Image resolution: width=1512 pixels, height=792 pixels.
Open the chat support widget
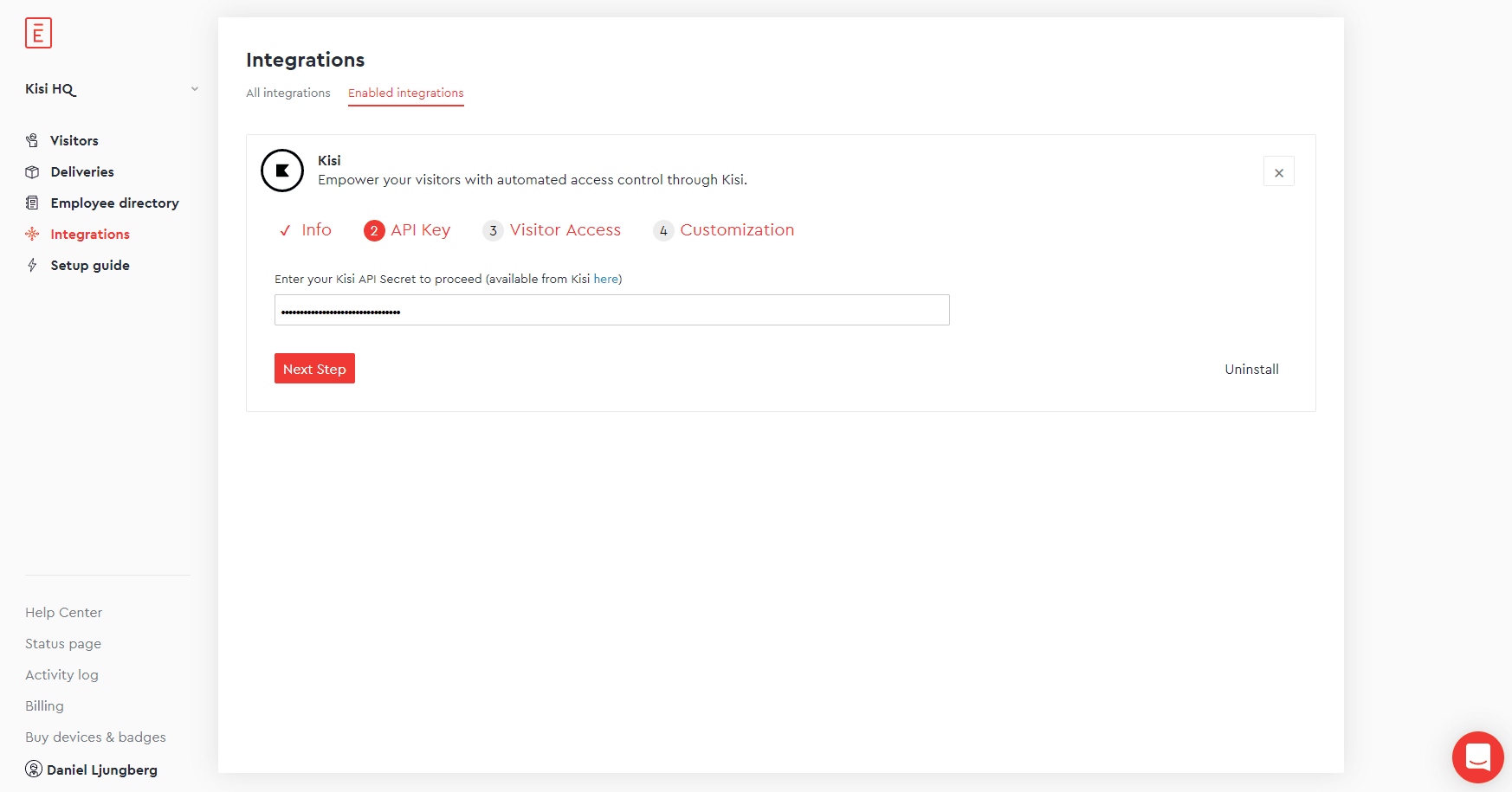pos(1478,757)
